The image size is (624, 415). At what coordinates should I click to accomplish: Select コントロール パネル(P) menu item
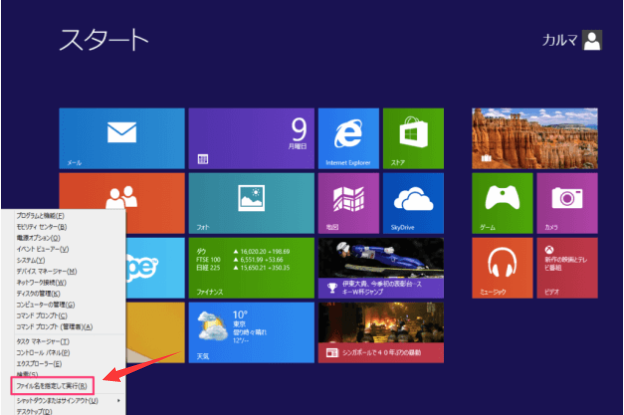(x=43, y=353)
